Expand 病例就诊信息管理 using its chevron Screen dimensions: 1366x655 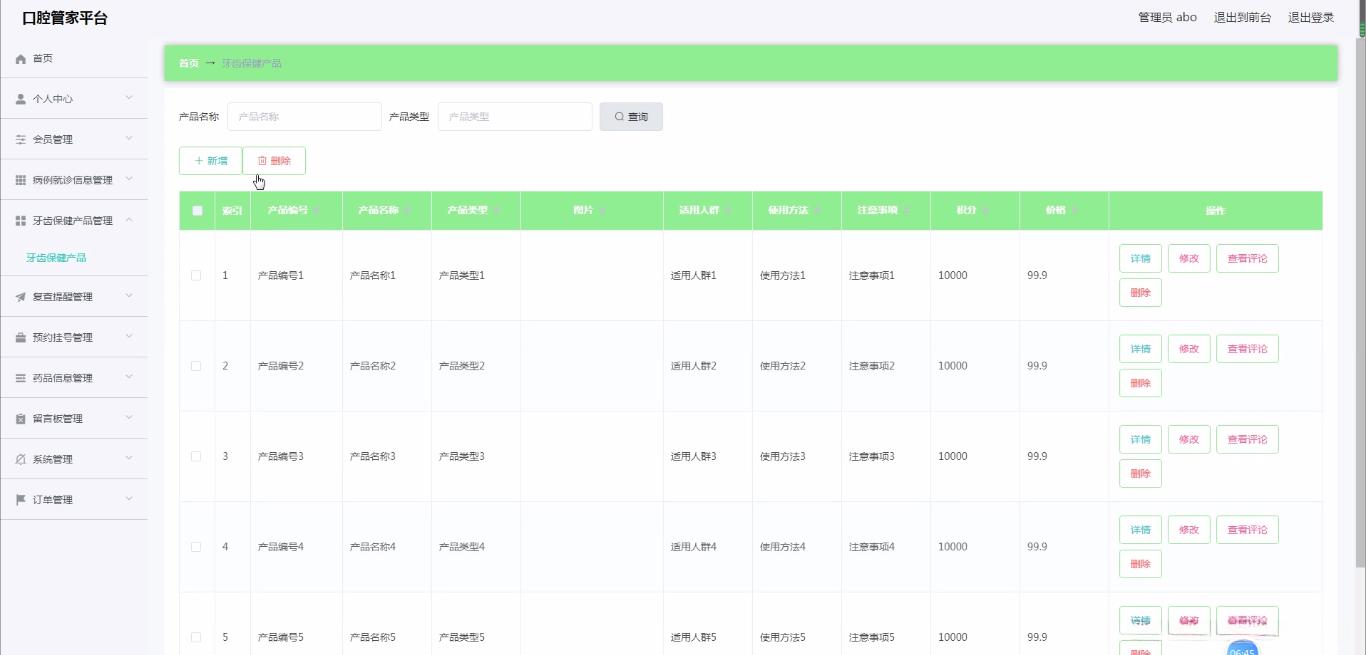click(129, 179)
